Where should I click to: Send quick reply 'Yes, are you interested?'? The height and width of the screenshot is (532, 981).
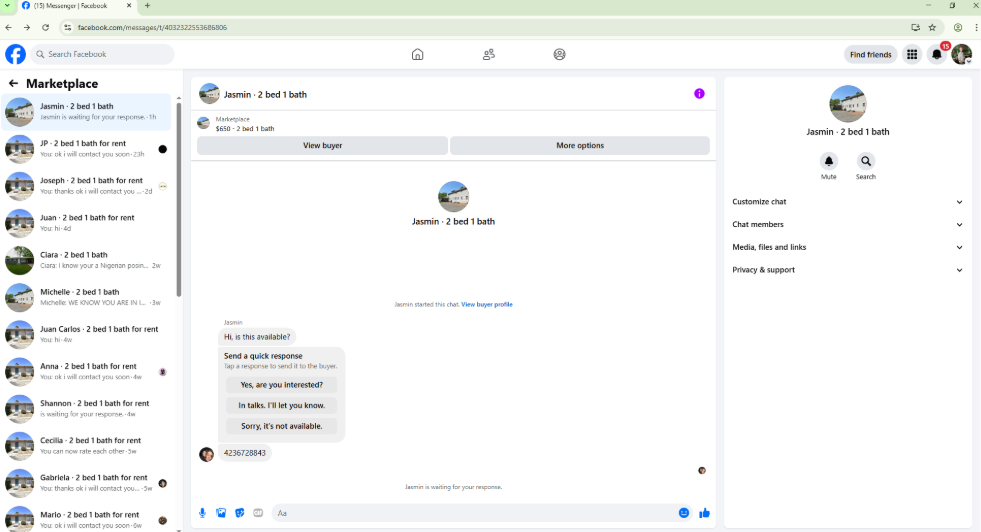click(x=282, y=385)
